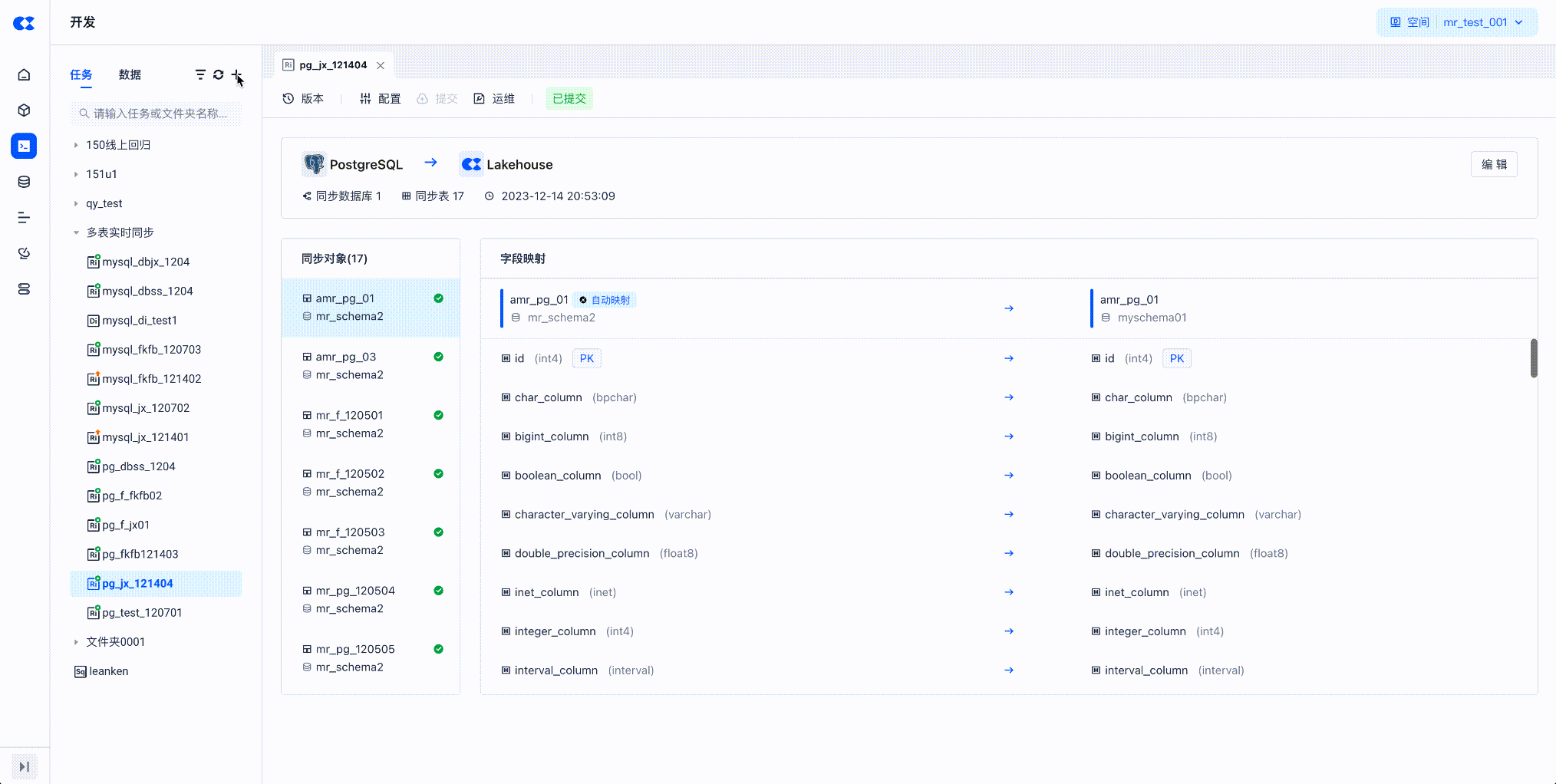Click the field mapping vertical scrollbar
This screenshot has width=1556, height=784.
coord(1533,358)
